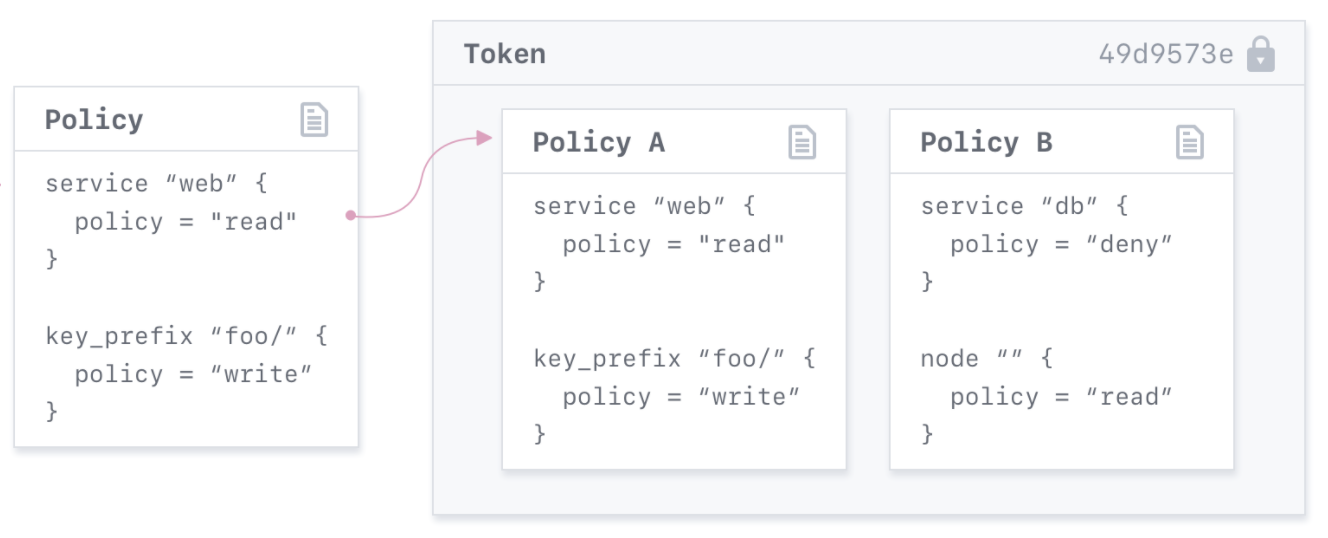The width and height of the screenshot is (1328, 538).
Task: Click the pink arrowhead pointing at Policy A
Action: tap(486, 138)
